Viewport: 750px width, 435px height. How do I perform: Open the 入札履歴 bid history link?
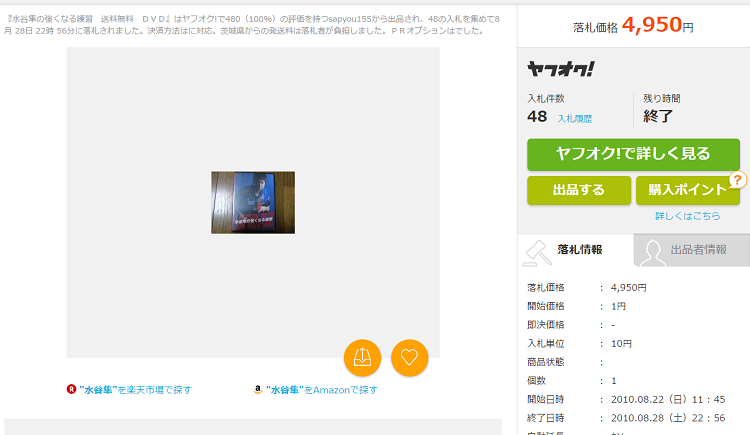575,118
